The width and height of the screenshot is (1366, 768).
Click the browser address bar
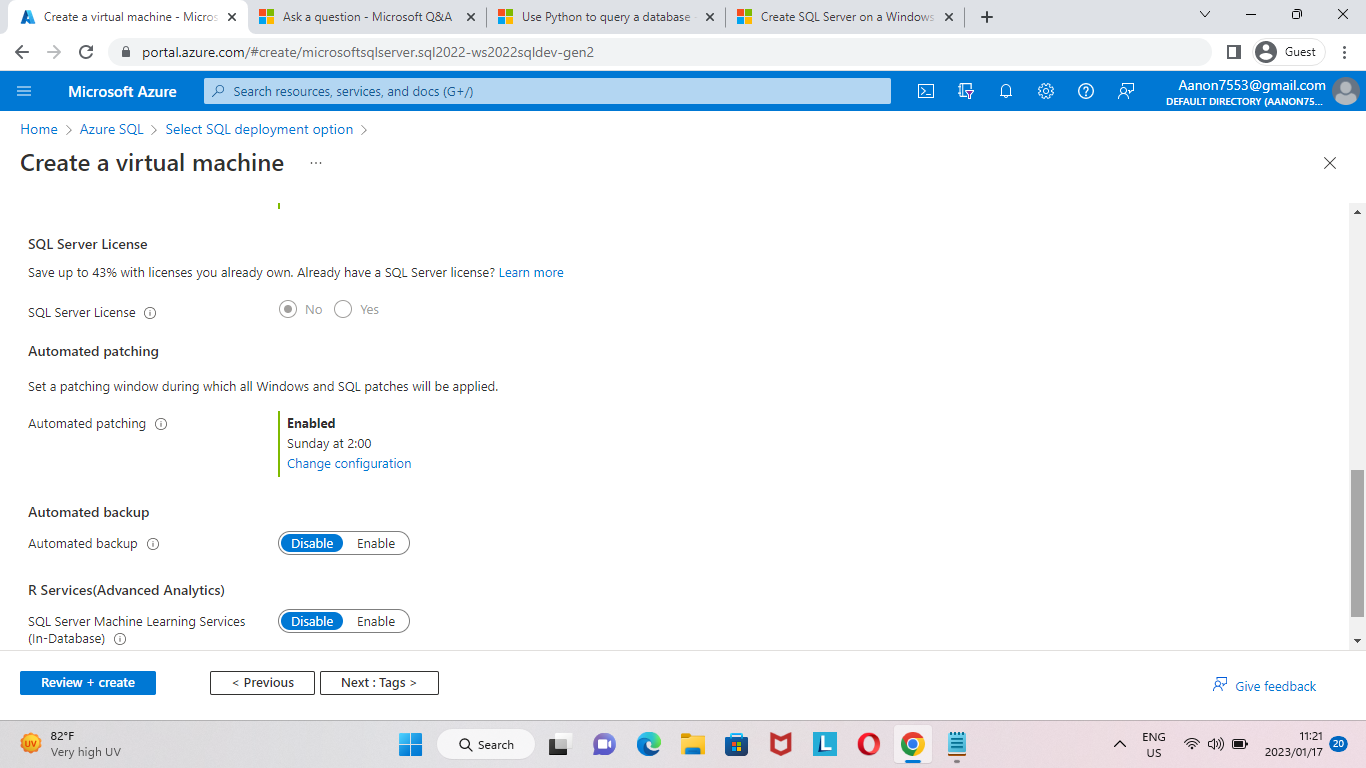[660, 52]
